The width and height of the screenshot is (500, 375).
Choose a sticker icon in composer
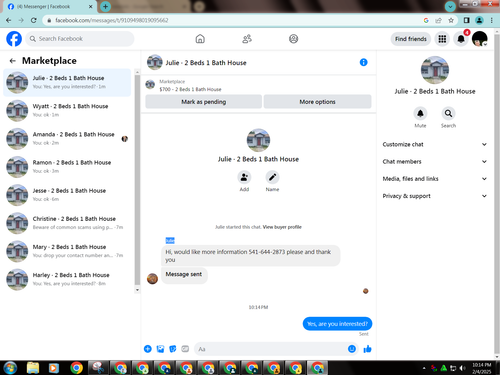click(173, 349)
